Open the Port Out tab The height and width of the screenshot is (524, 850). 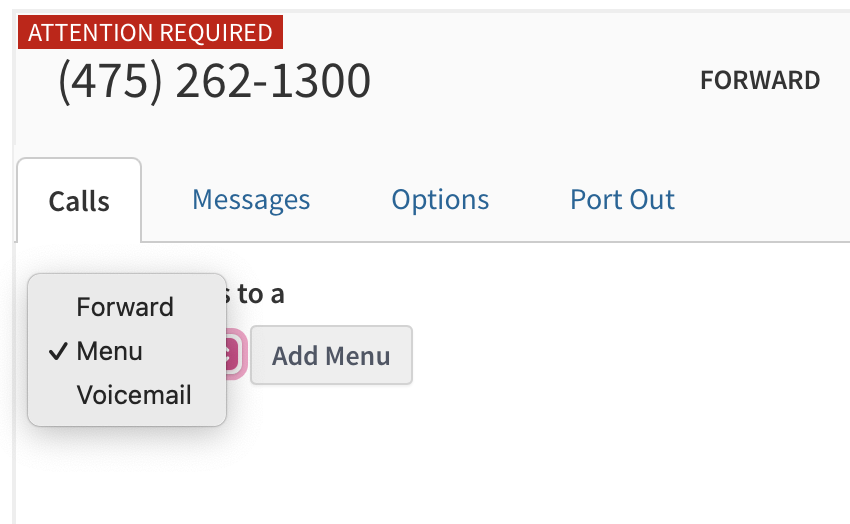[x=622, y=200]
